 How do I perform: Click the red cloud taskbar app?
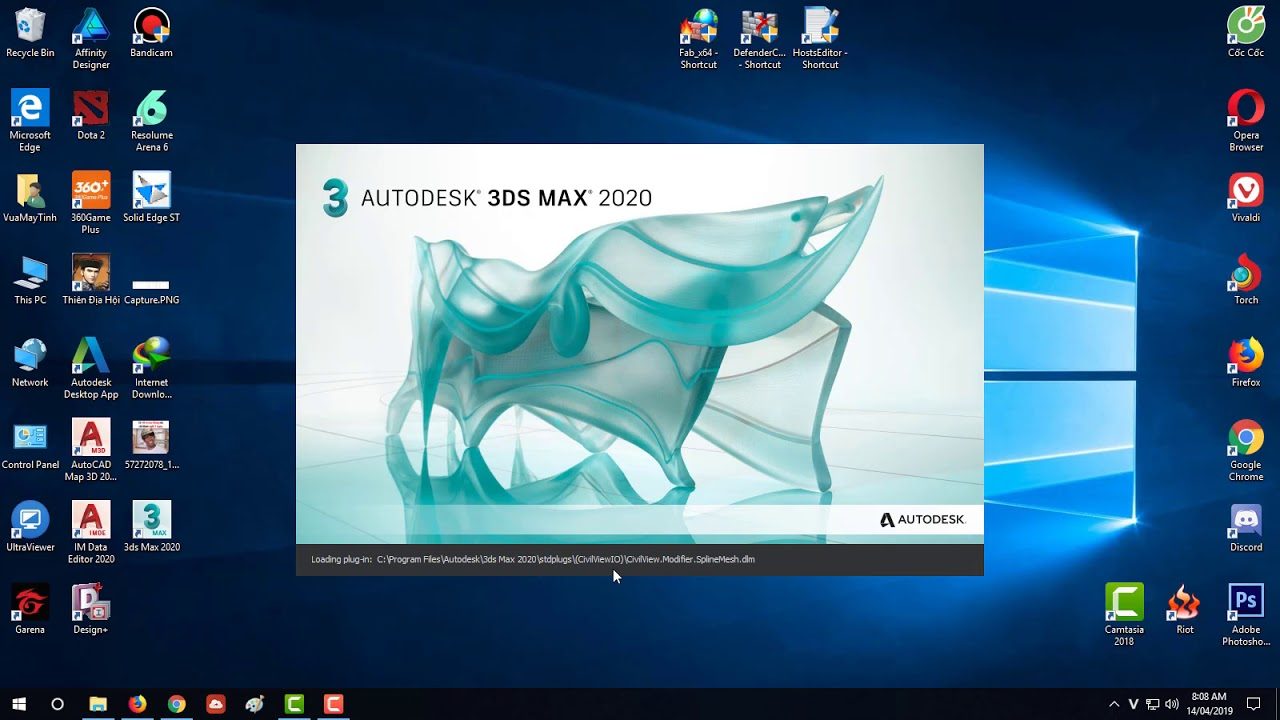pos(216,704)
